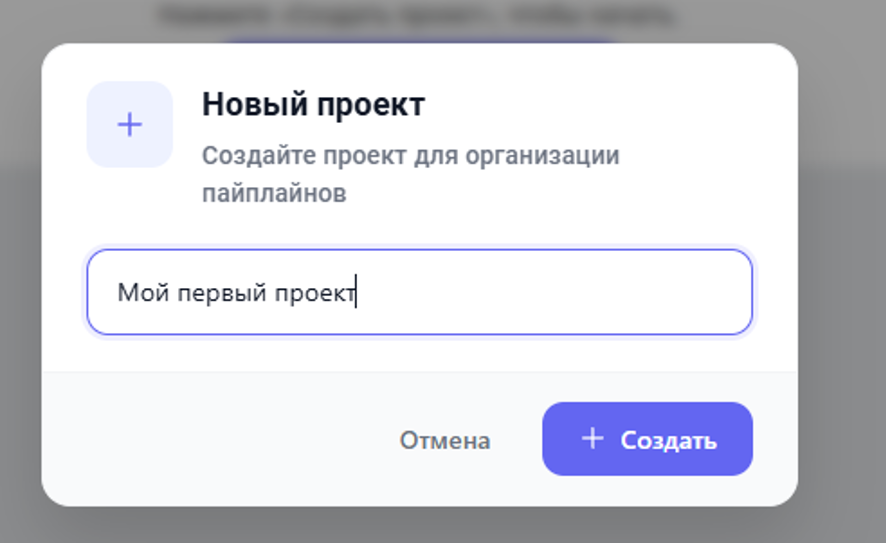Click the dialog footer left of Отмена
Image resolution: width=886 pixels, height=543 pixels.
[200, 440]
